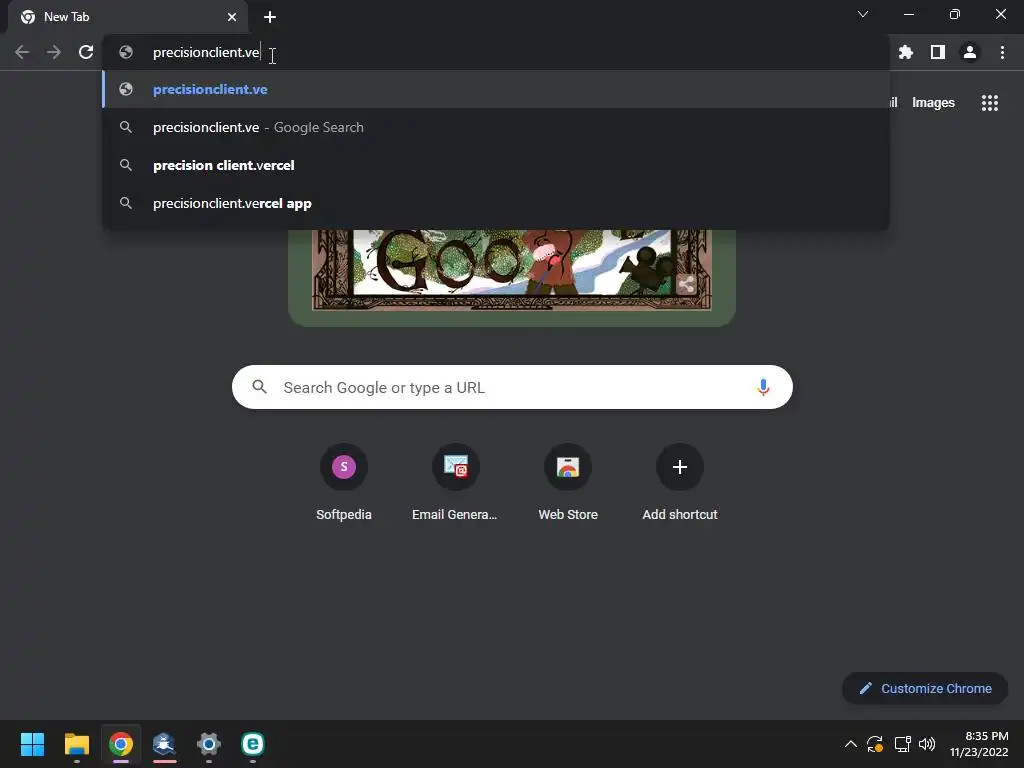This screenshot has width=1024, height=768.
Task: Open the Google apps grid
Action: pos(989,103)
